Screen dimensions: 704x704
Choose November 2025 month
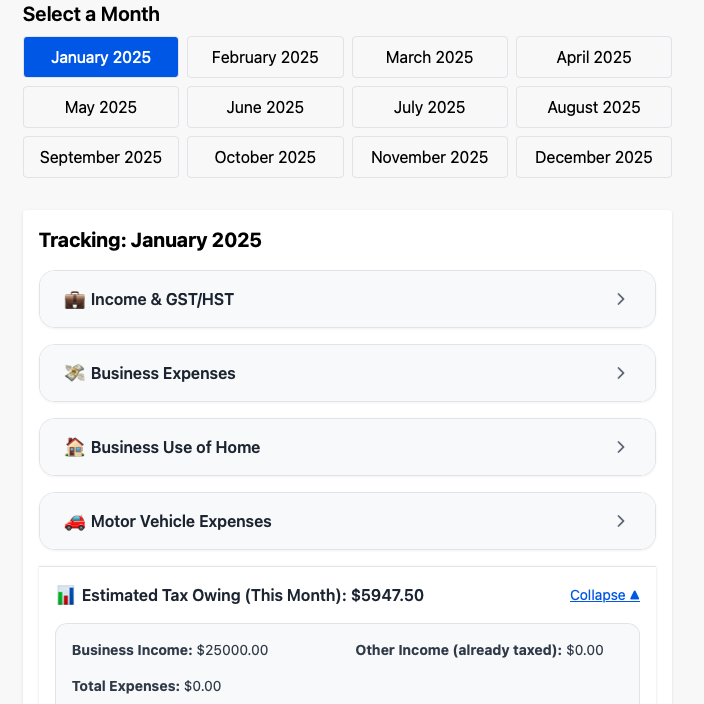pyautogui.click(x=430, y=157)
